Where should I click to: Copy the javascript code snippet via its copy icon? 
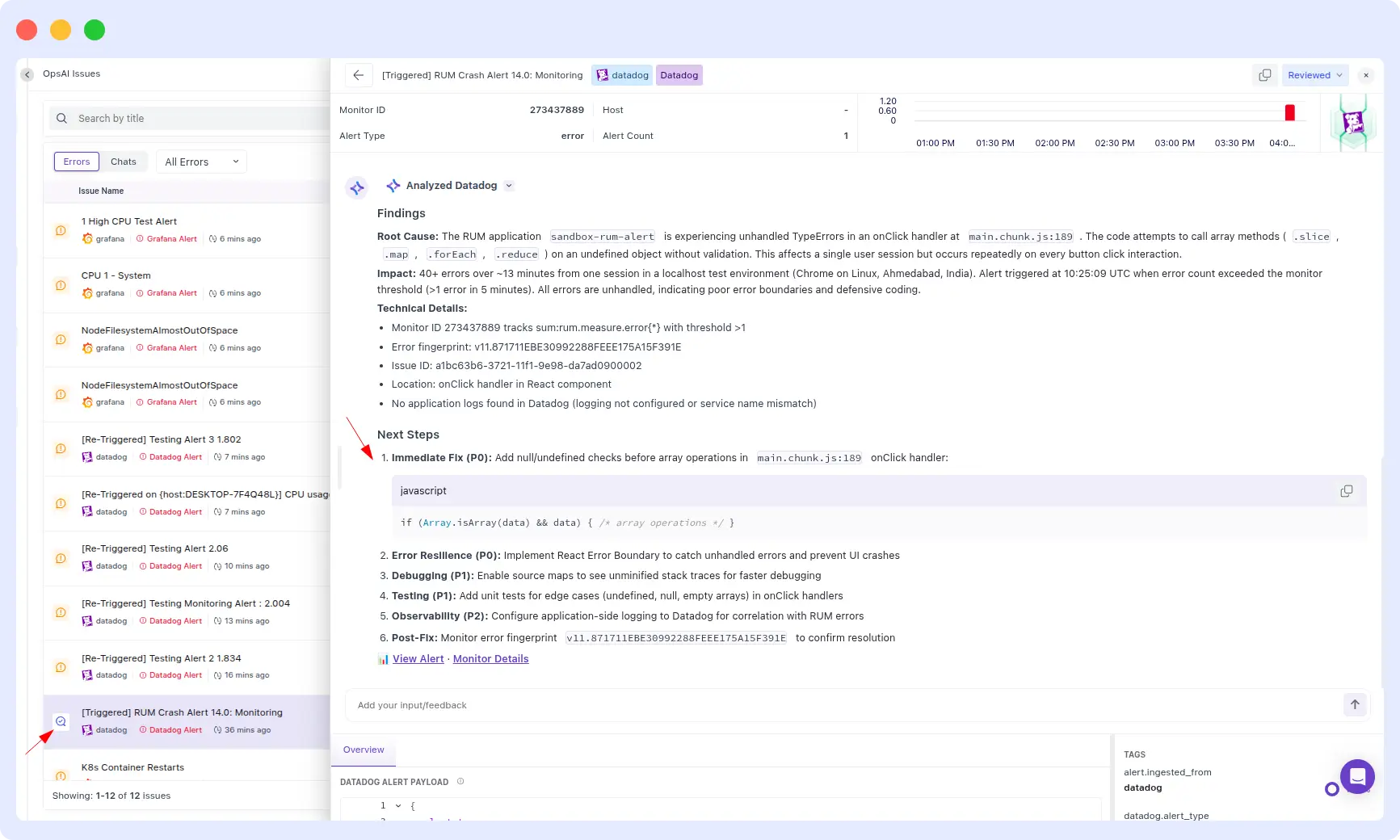tap(1346, 490)
